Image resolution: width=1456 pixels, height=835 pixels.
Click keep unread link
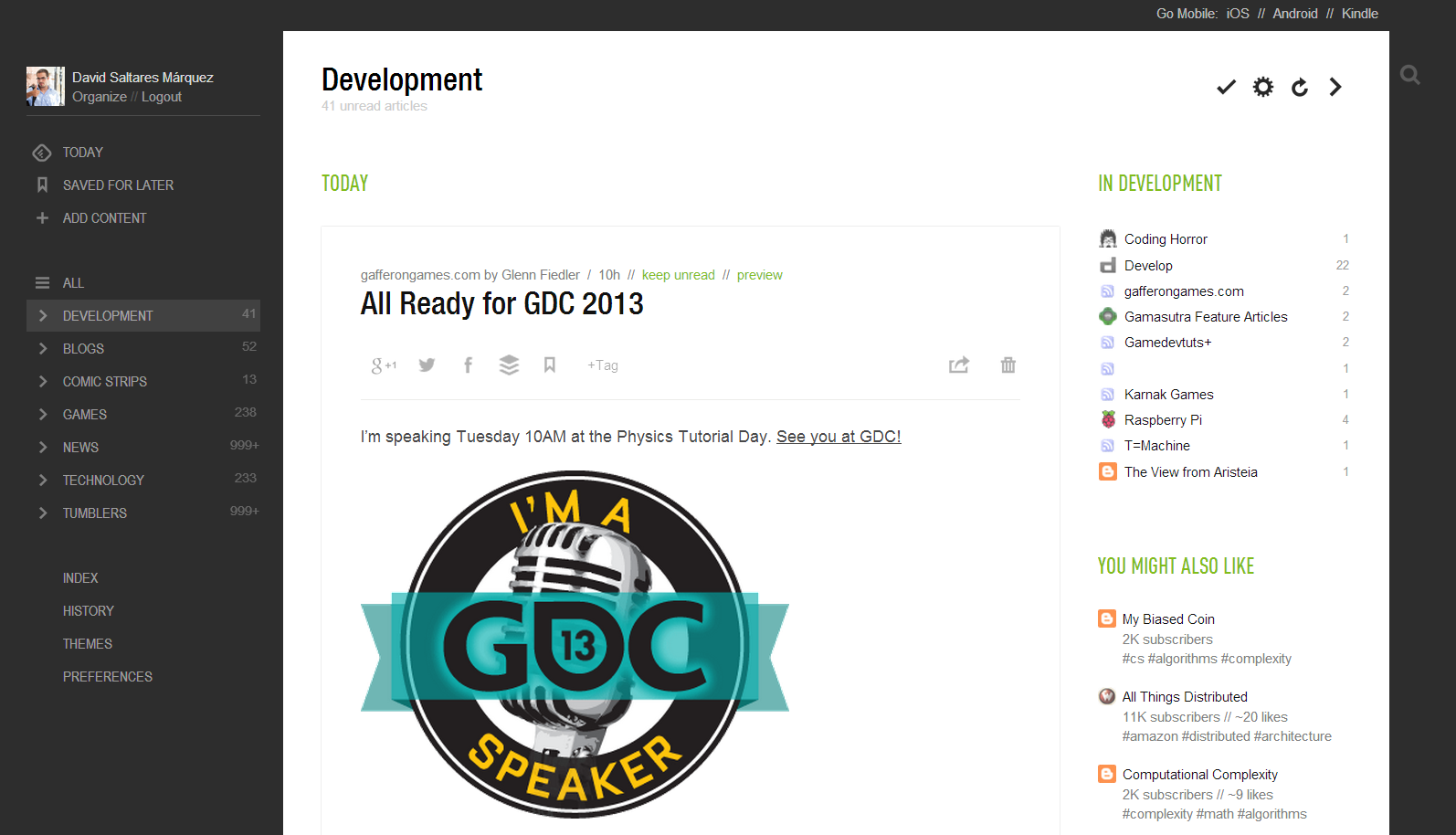click(x=679, y=275)
